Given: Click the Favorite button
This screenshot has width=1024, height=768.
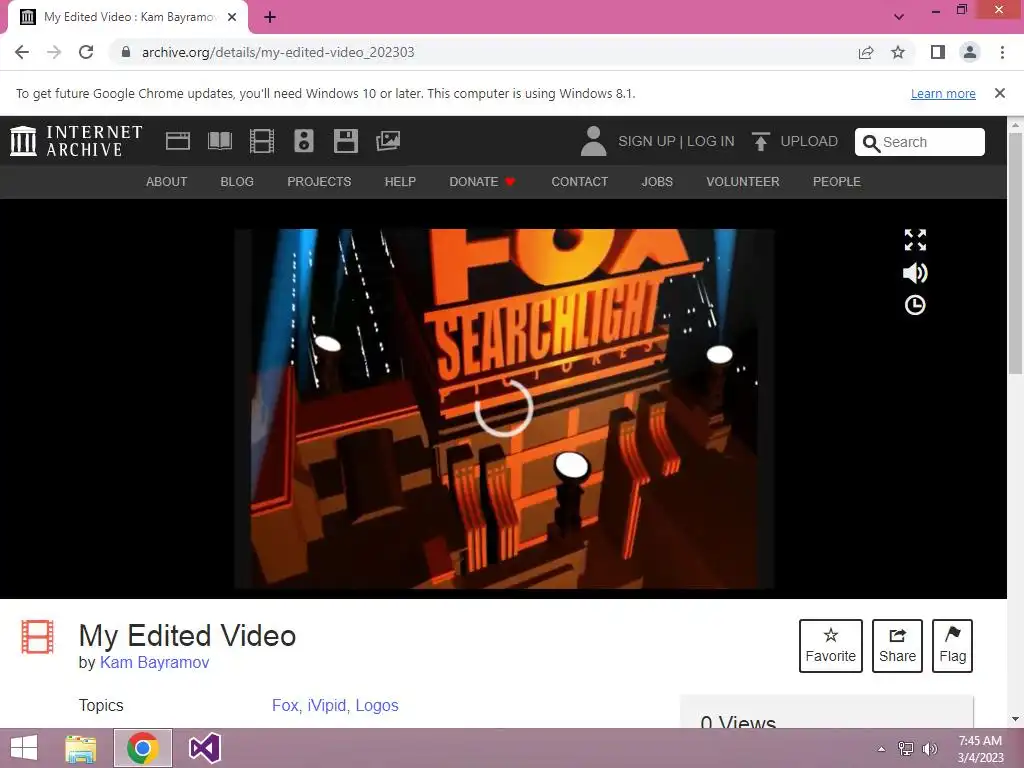Looking at the screenshot, I should [x=831, y=646].
